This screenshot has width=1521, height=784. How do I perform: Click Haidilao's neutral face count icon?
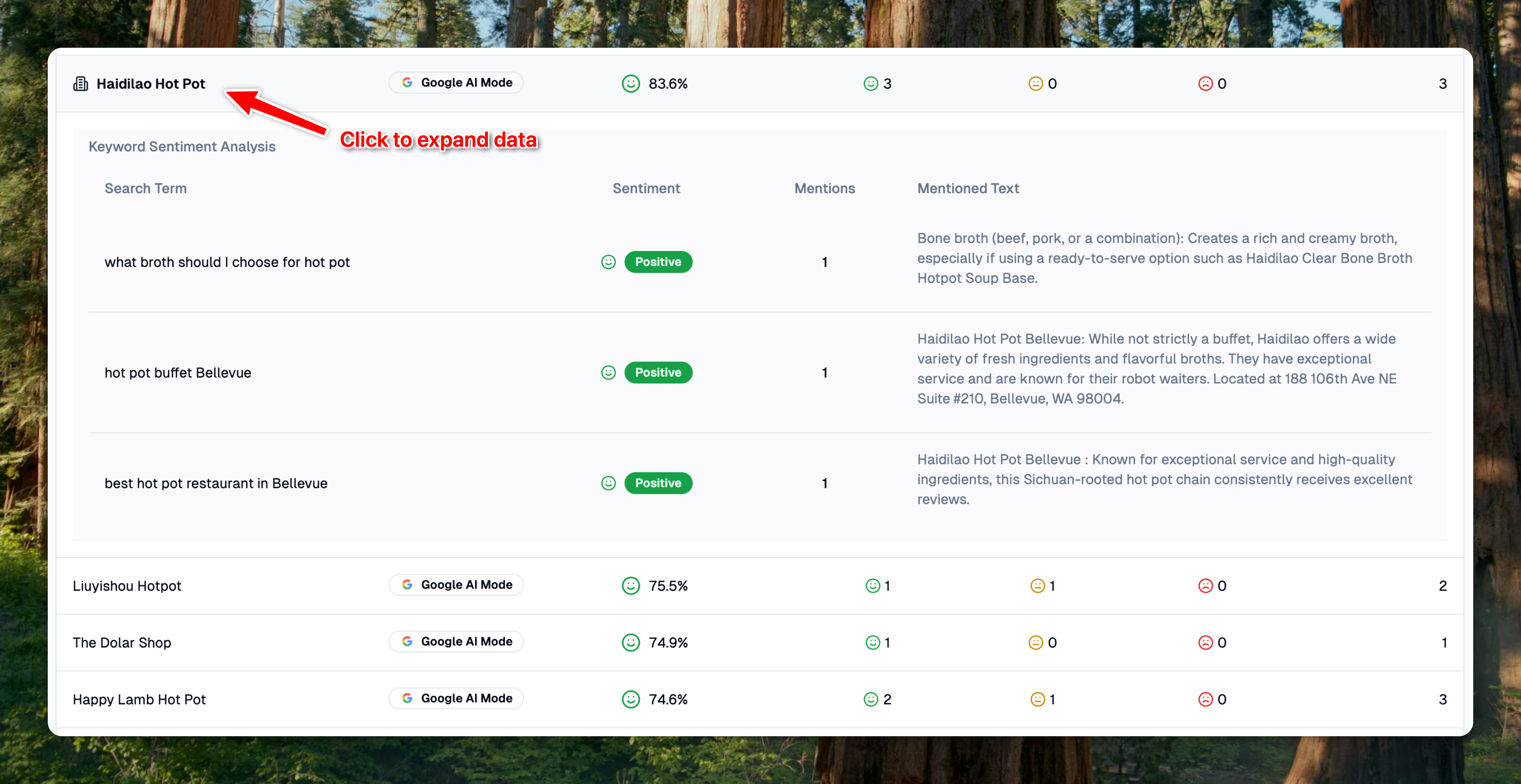[x=1035, y=84]
